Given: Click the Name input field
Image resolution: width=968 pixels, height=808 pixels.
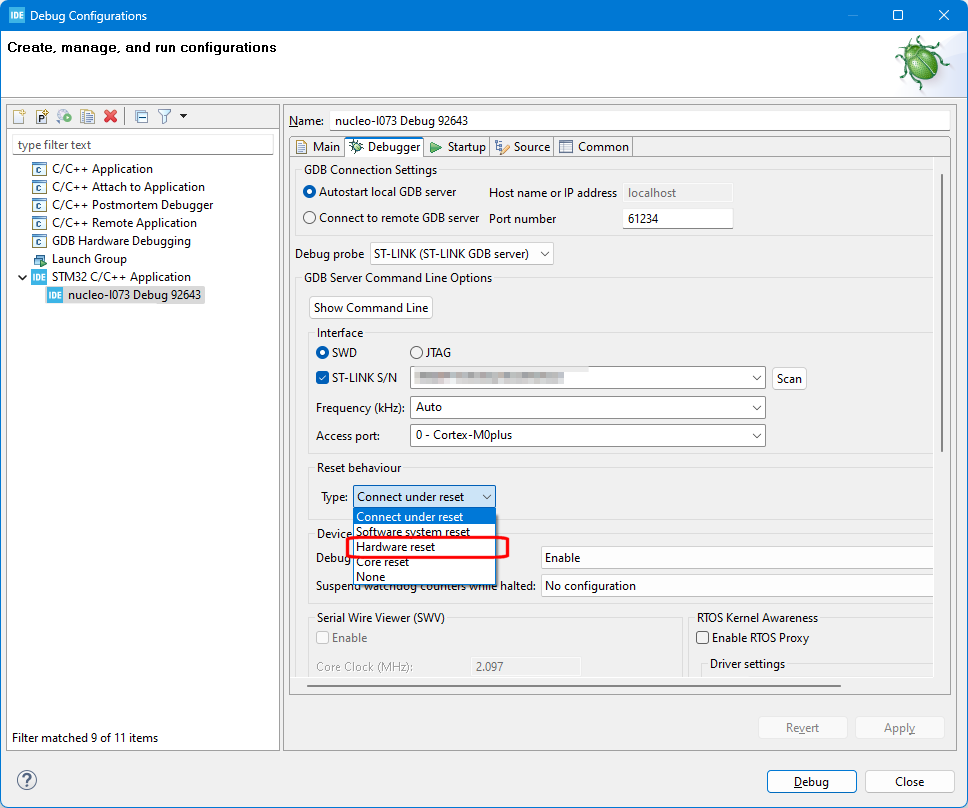Looking at the screenshot, I should point(639,120).
